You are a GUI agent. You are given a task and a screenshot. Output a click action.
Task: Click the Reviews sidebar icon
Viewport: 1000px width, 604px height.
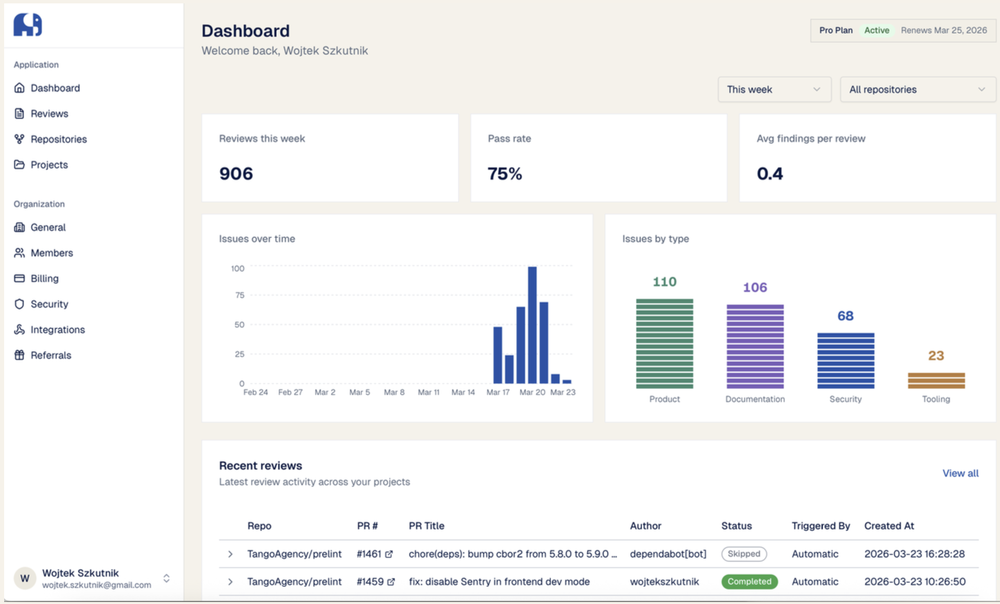click(20, 114)
